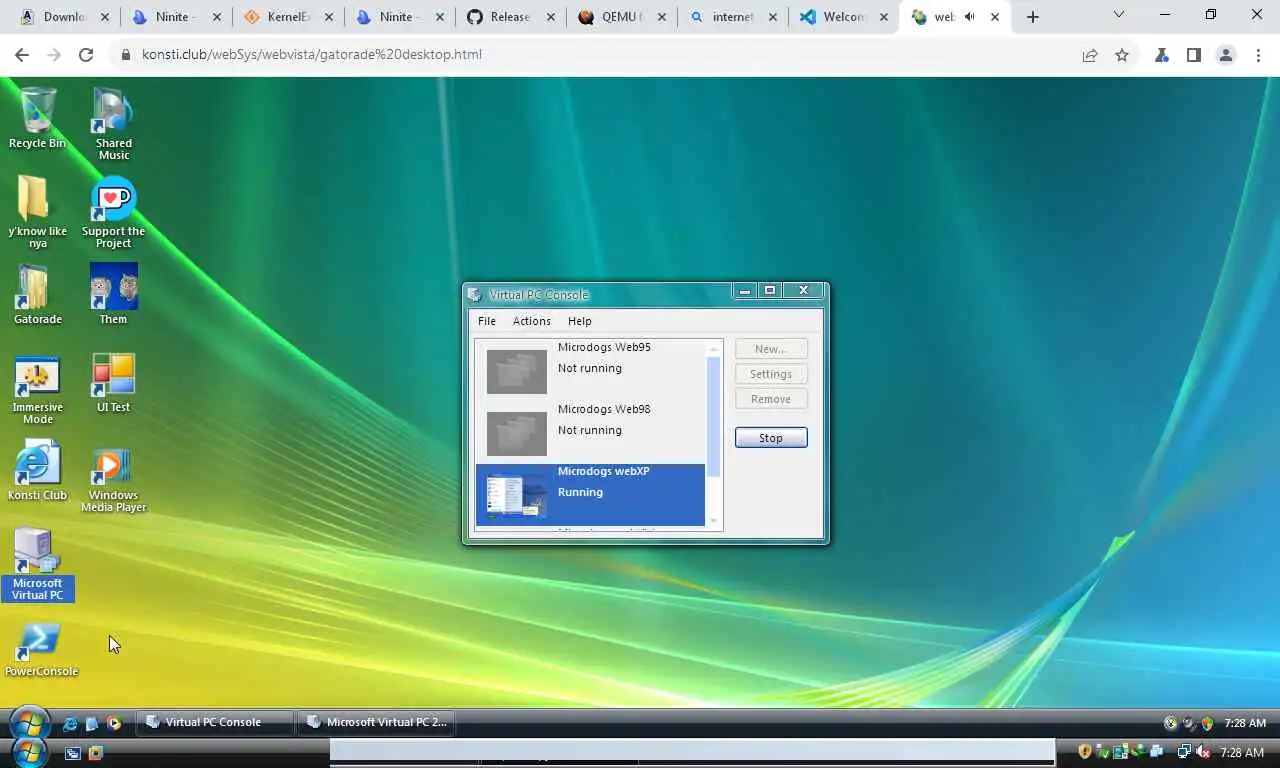Image resolution: width=1280 pixels, height=768 pixels.
Task: Open the Them desktop icon
Action: click(113, 294)
